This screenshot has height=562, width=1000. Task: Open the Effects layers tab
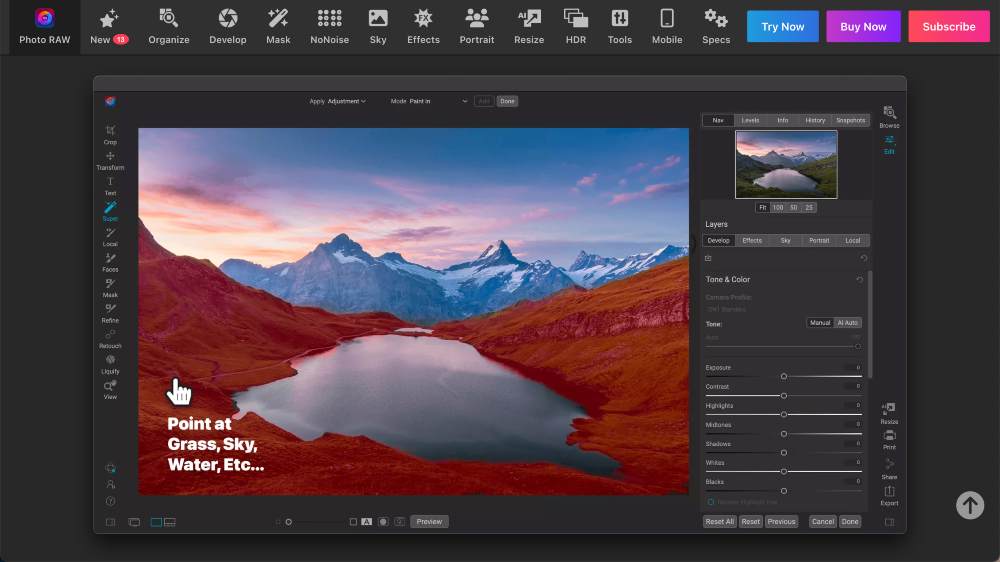(x=752, y=240)
